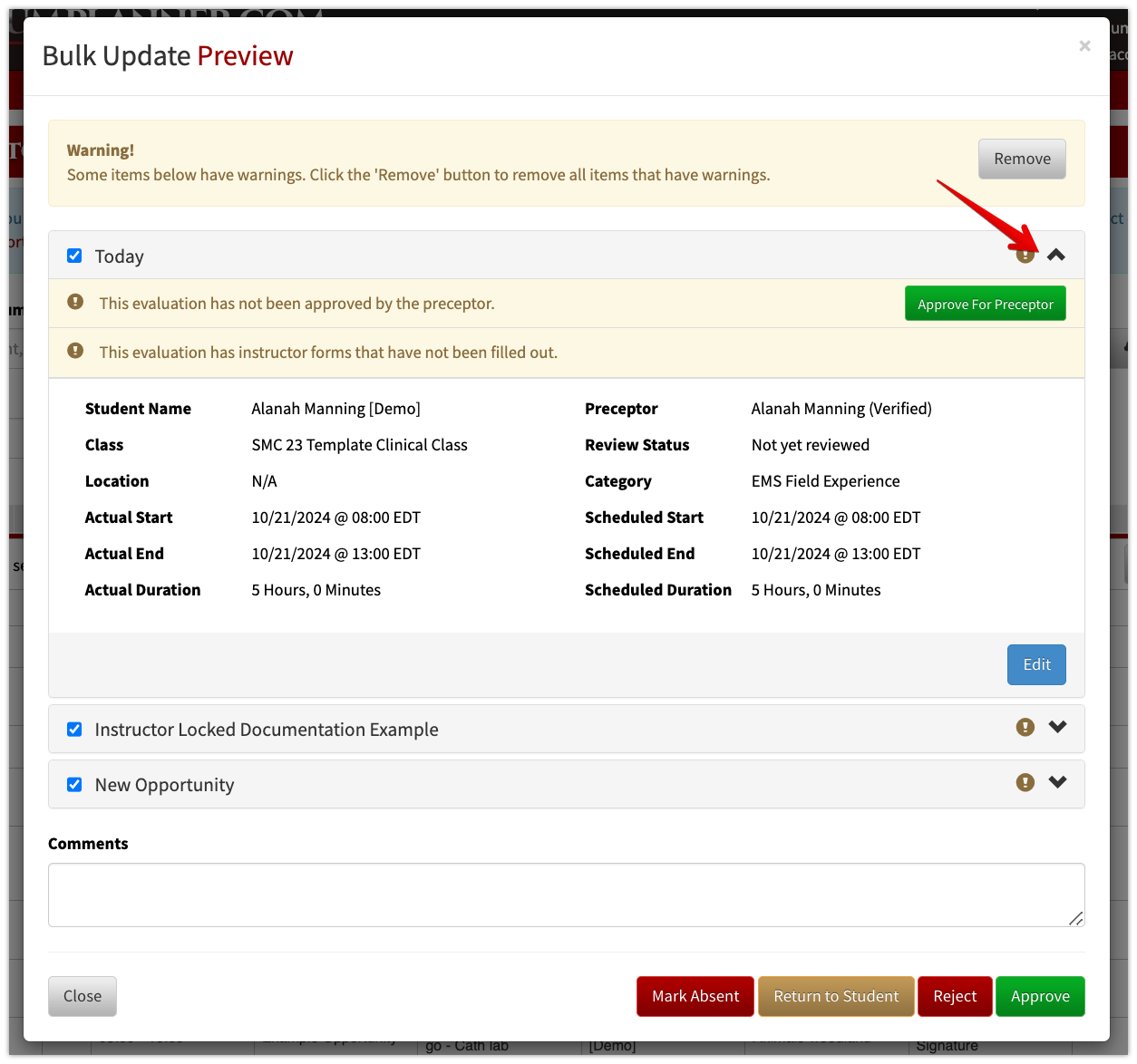This screenshot has height=1064, width=1137.
Task: Expand the New Opportunity section
Action: point(1057,782)
